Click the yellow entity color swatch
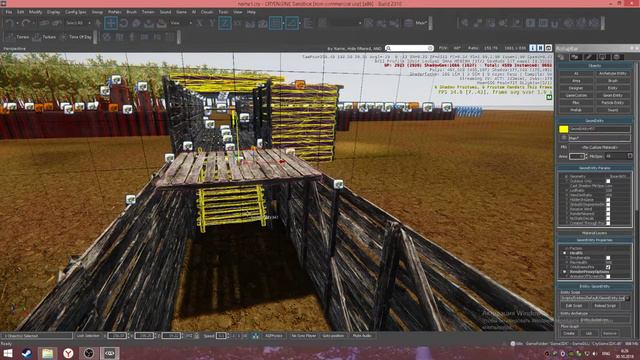The width and height of the screenshot is (640, 360). pos(564,129)
